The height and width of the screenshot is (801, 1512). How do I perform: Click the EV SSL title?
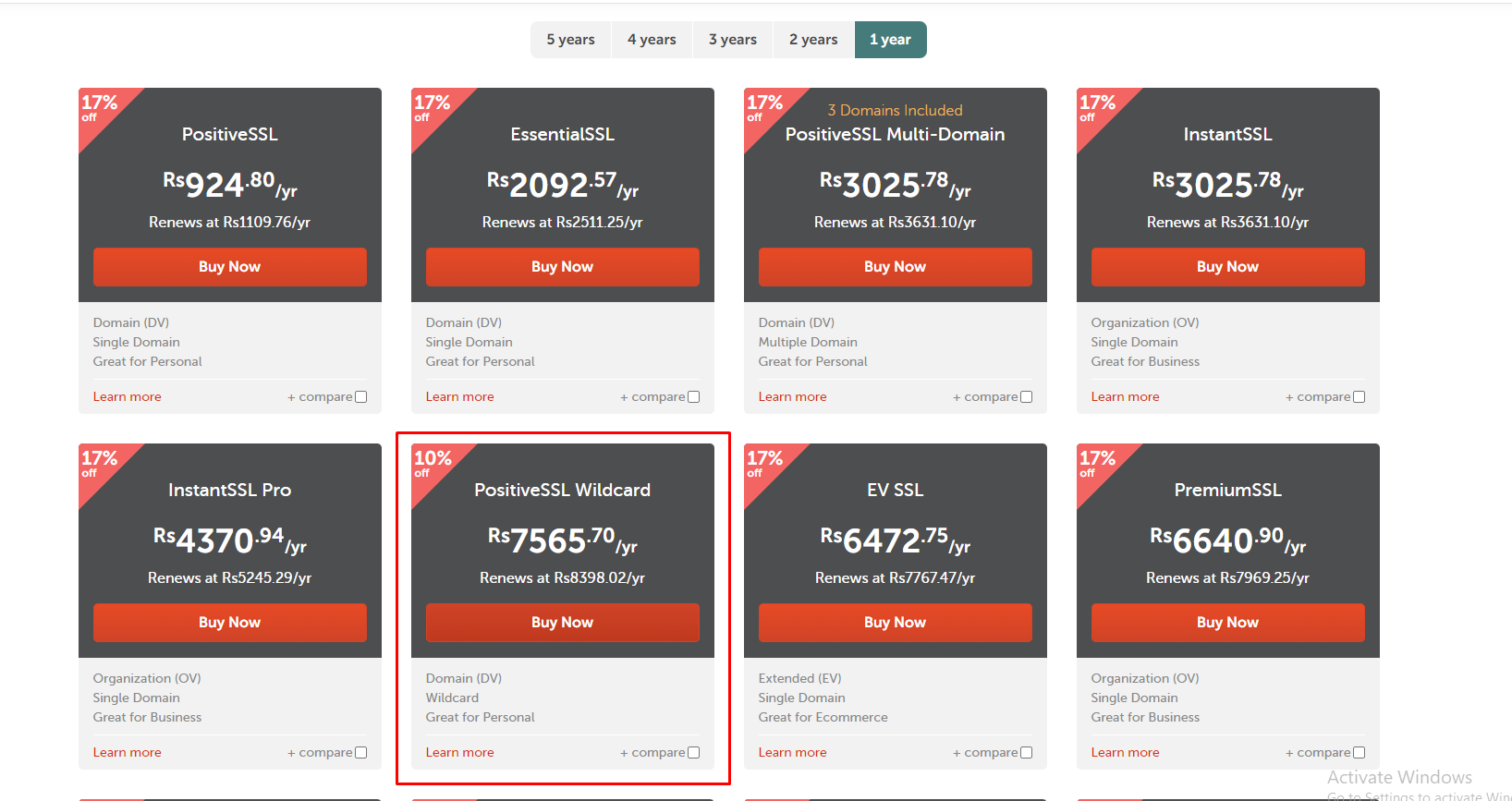coord(896,491)
